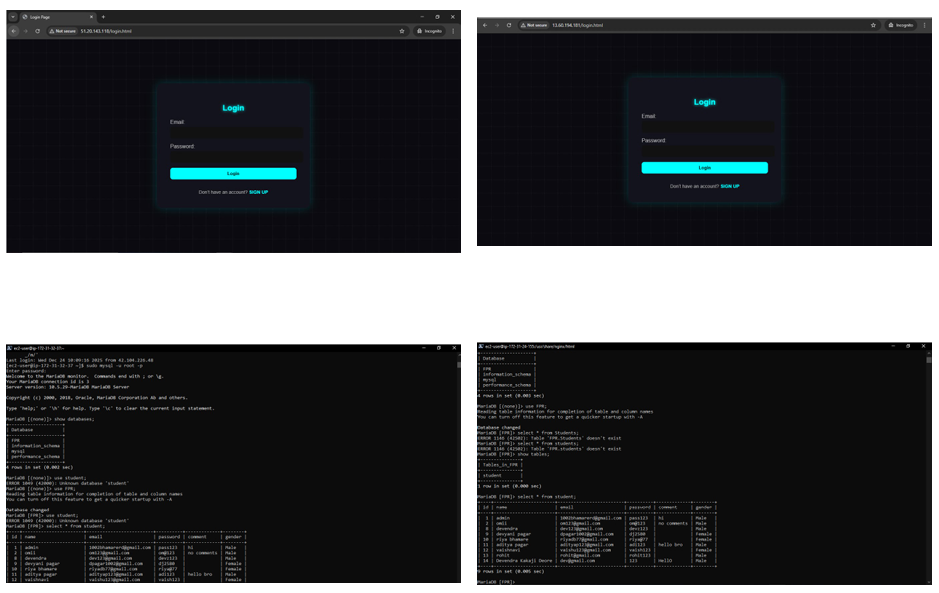Reload the 51.20.143.118 login page
Screen dimensions: 939x593
[x=37, y=31]
